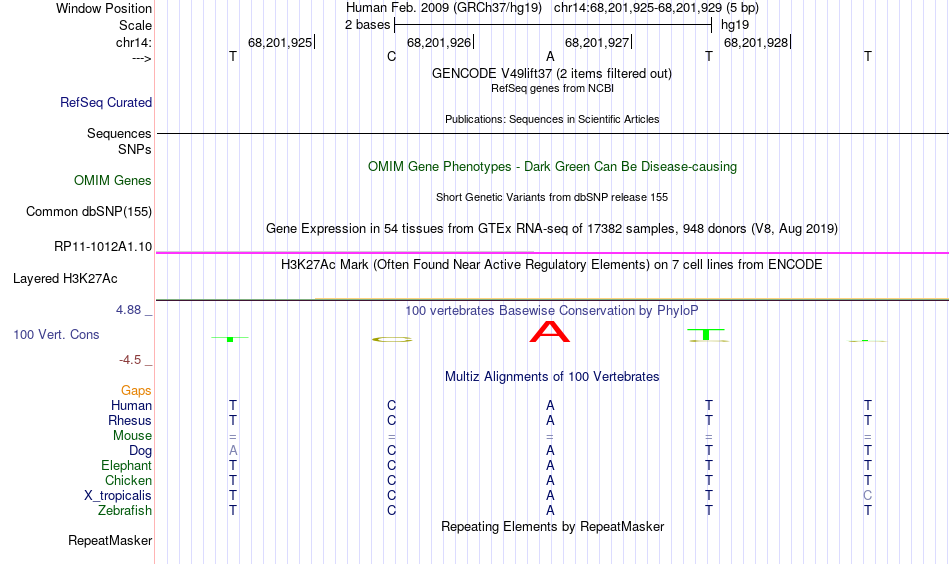Image resolution: width=950 pixels, height=564 pixels.
Task: Click the Publications Sequences black bar
Action: point(552,133)
